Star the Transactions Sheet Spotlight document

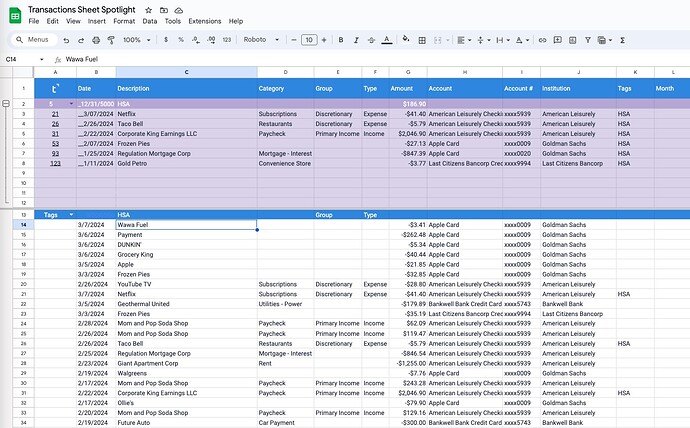pos(149,10)
